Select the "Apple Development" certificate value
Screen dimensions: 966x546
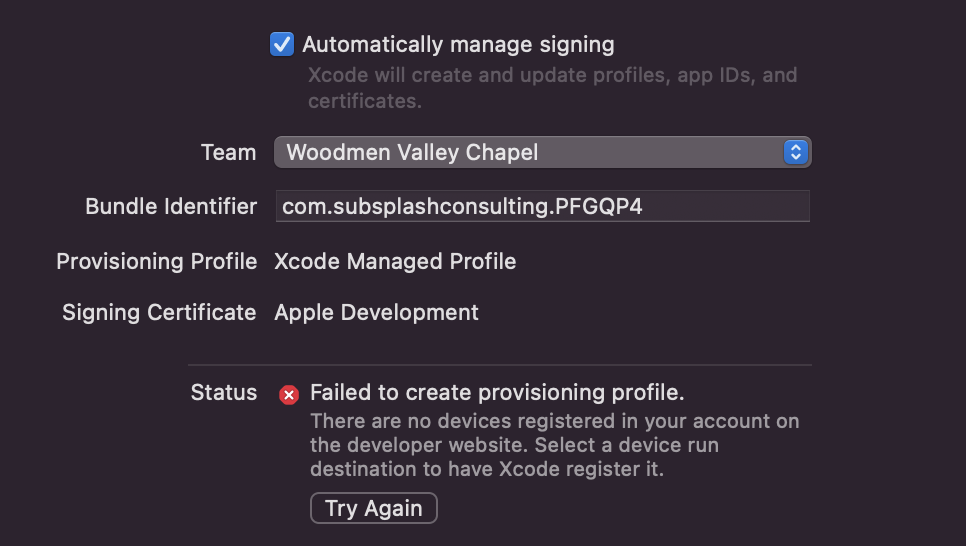tap(376, 312)
